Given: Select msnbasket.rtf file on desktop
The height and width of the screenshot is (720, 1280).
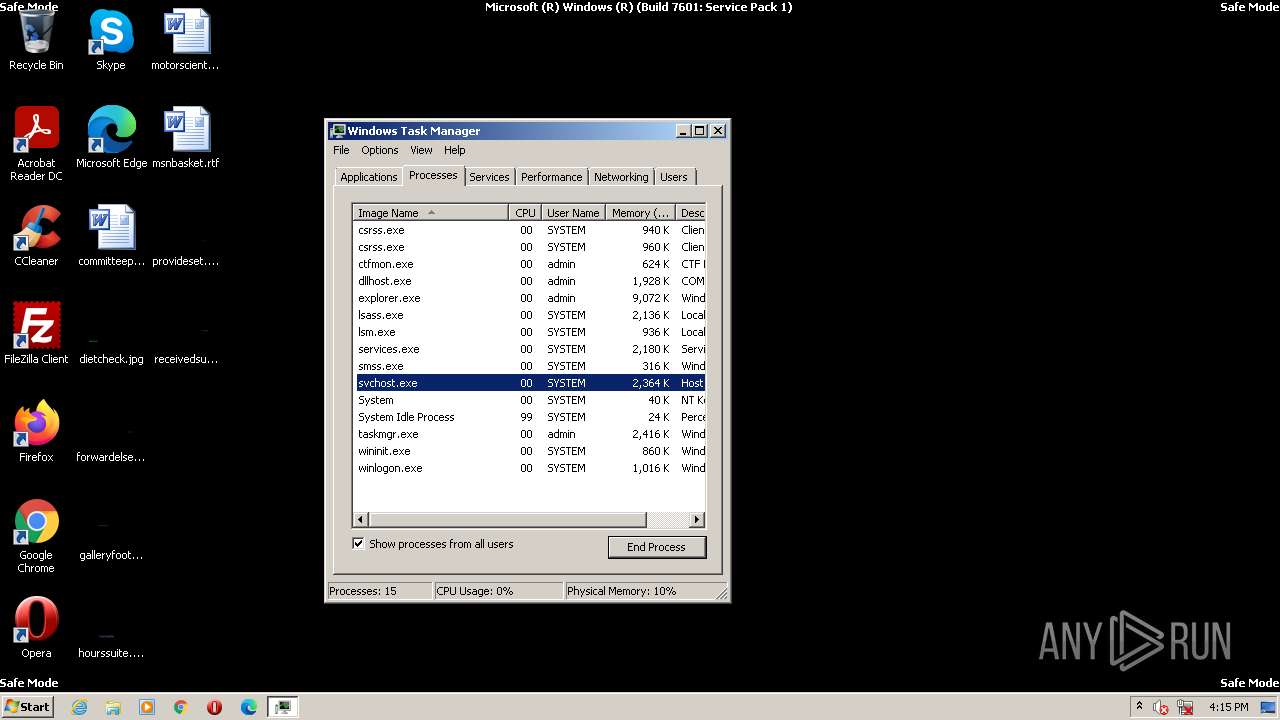Looking at the screenshot, I should click(x=185, y=138).
